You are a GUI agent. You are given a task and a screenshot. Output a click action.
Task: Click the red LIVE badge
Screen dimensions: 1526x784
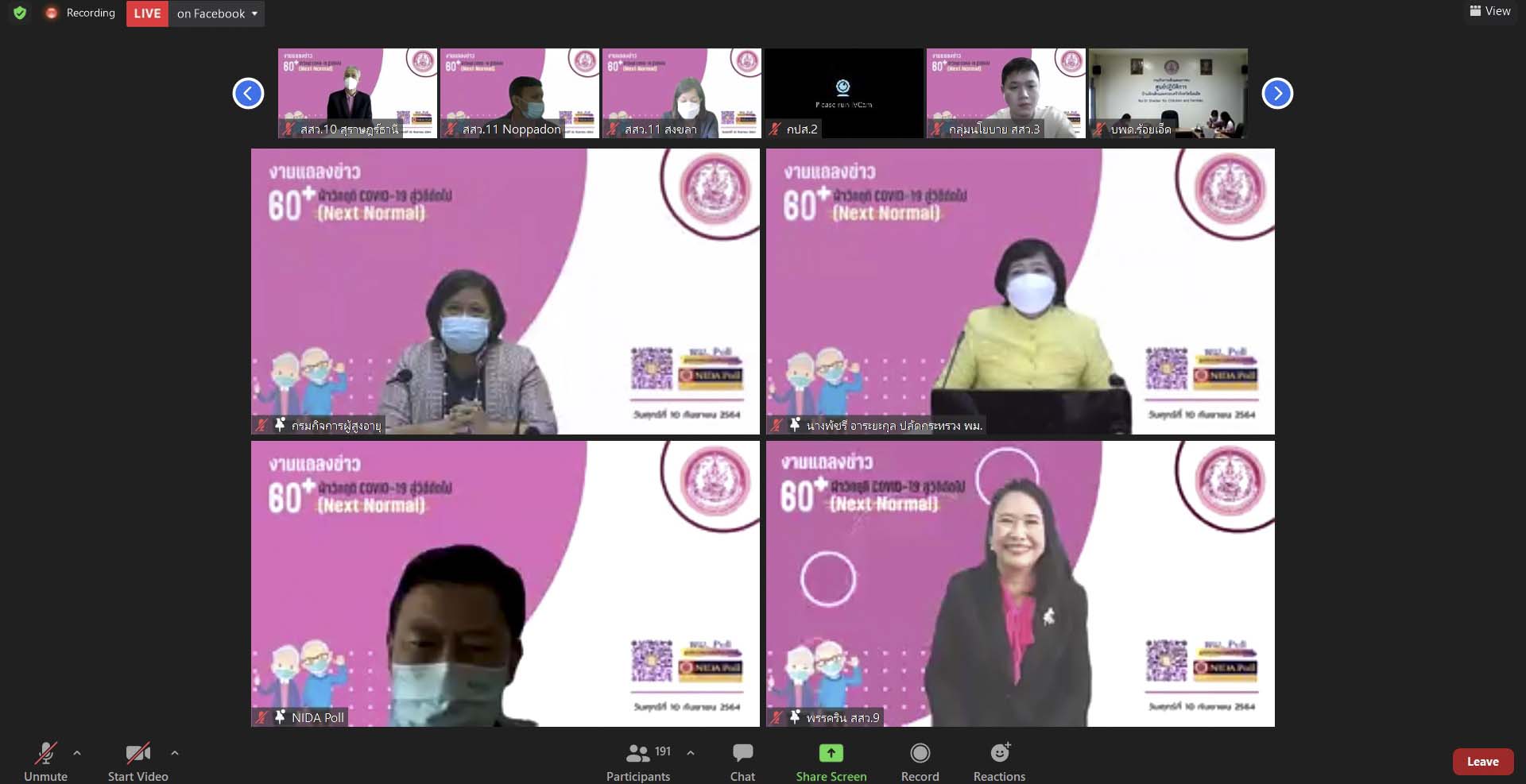point(147,14)
